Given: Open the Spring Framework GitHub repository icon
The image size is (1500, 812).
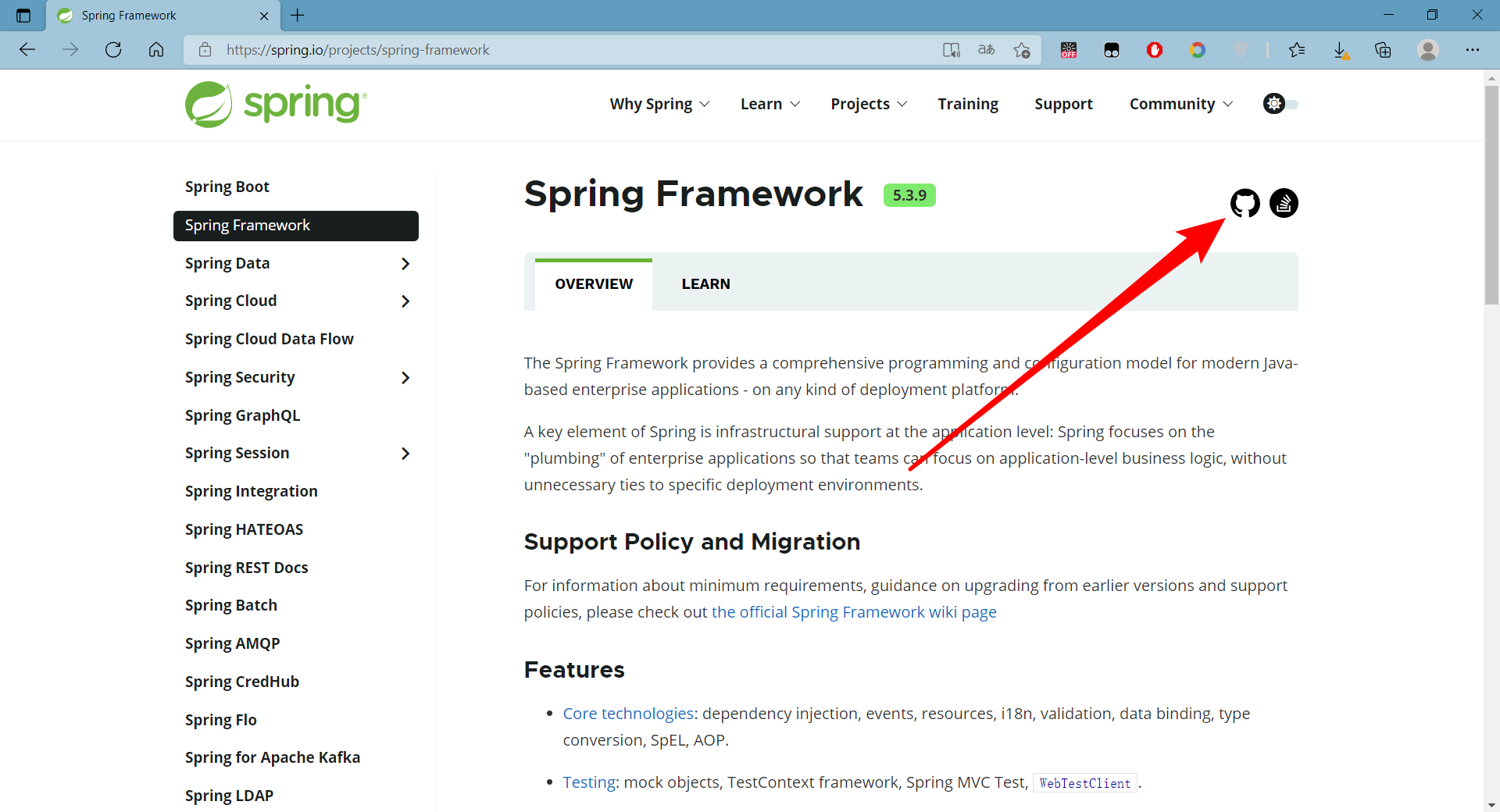Looking at the screenshot, I should [x=1245, y=203].
